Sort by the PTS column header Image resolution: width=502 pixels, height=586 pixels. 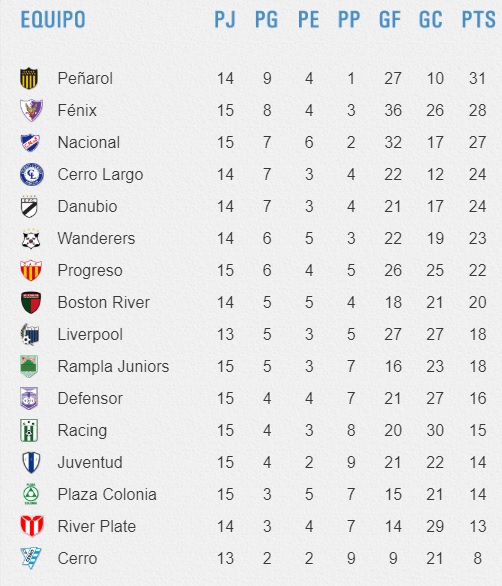(478, 19)
